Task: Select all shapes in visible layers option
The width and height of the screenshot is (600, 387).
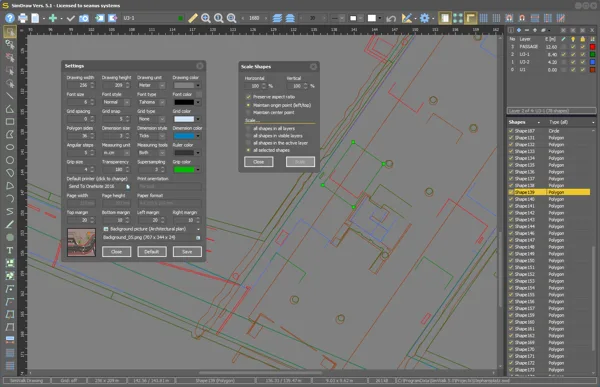Action: [x=248, y=136]
